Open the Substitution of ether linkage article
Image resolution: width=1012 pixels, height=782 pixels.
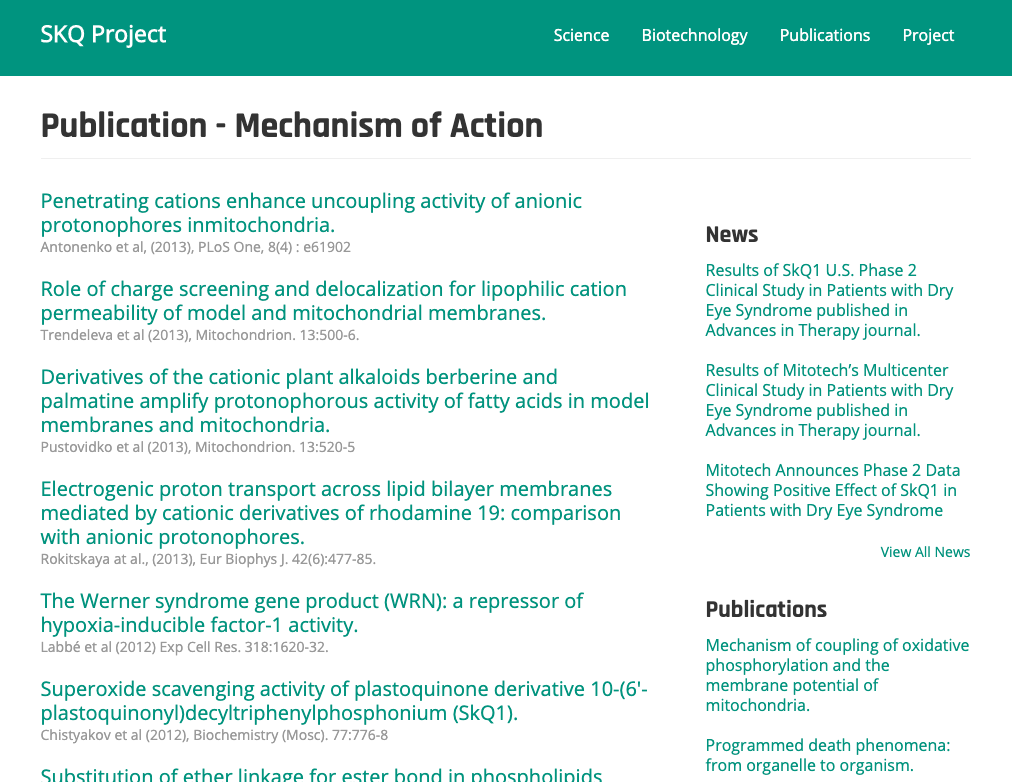tap(321, 775)
